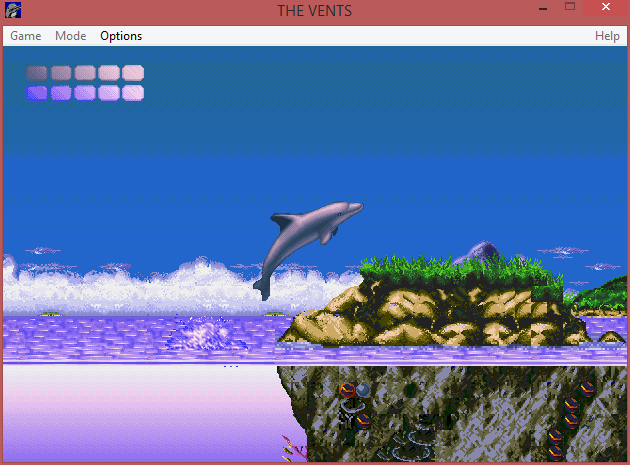Minimize THE VENTS window
The height and width of the screenshot is (465, 630).
tap(543, 8)
